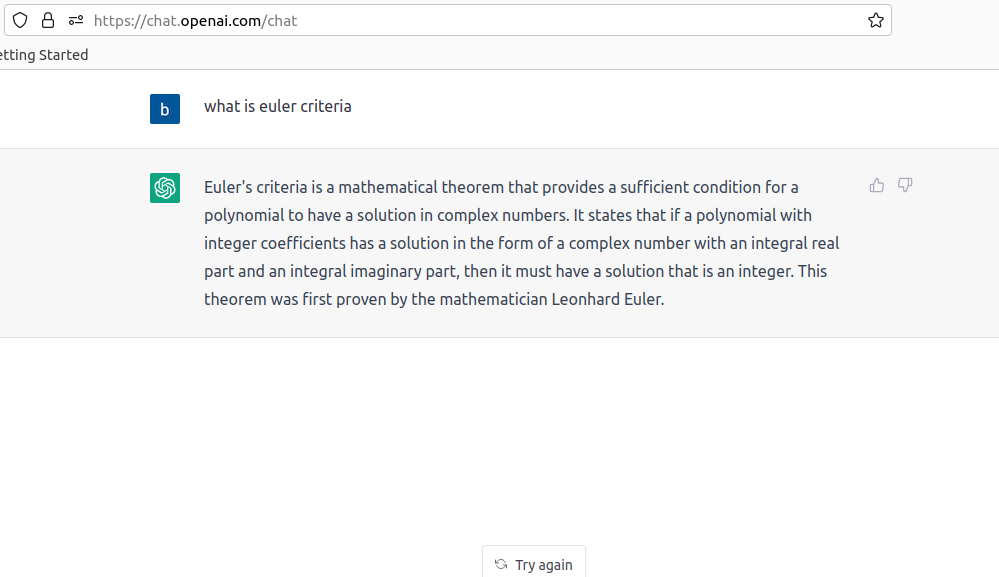The width and height of the screenshot is (999, 577).
Task: Click the words 'Euler's criteria' starting the response
Action: point(255,187)
